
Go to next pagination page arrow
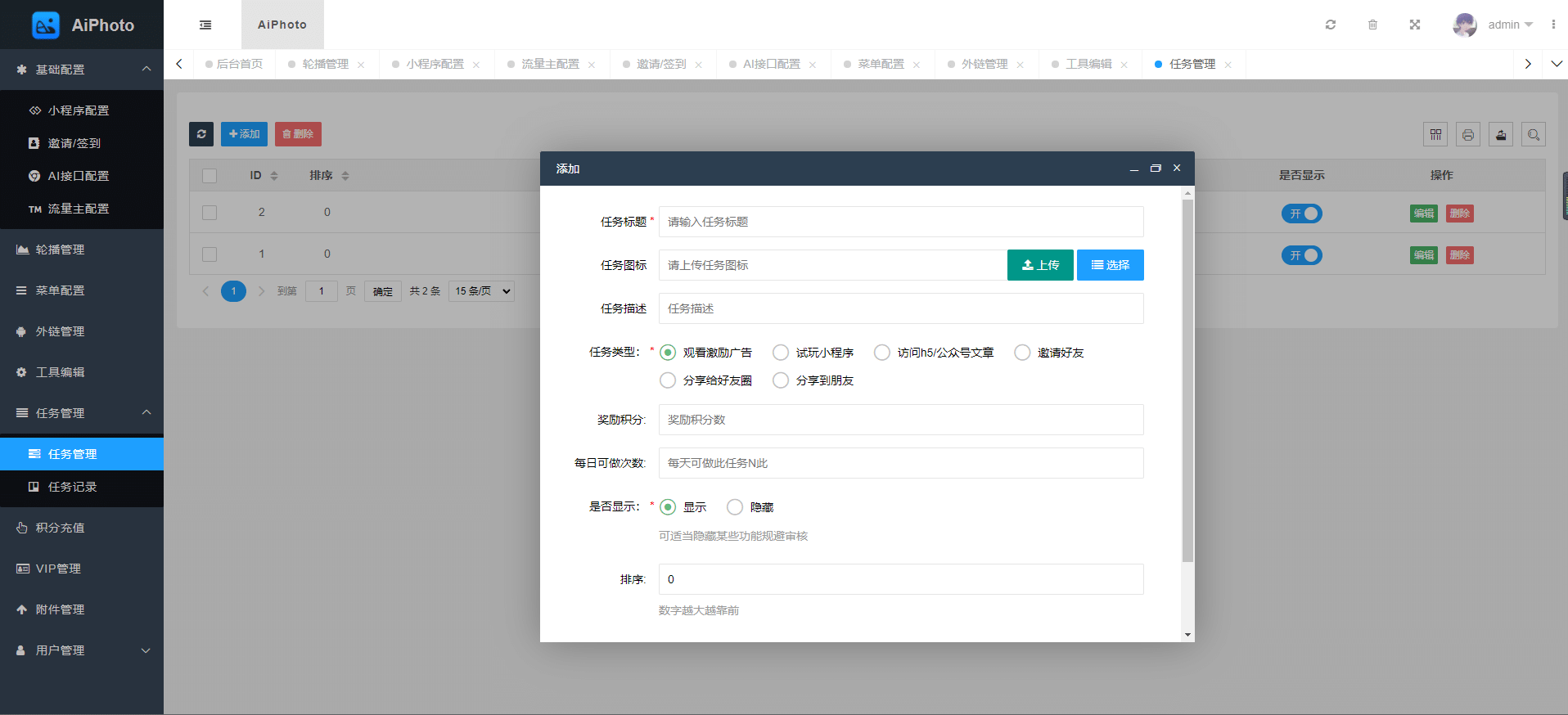tap(261, 291)
